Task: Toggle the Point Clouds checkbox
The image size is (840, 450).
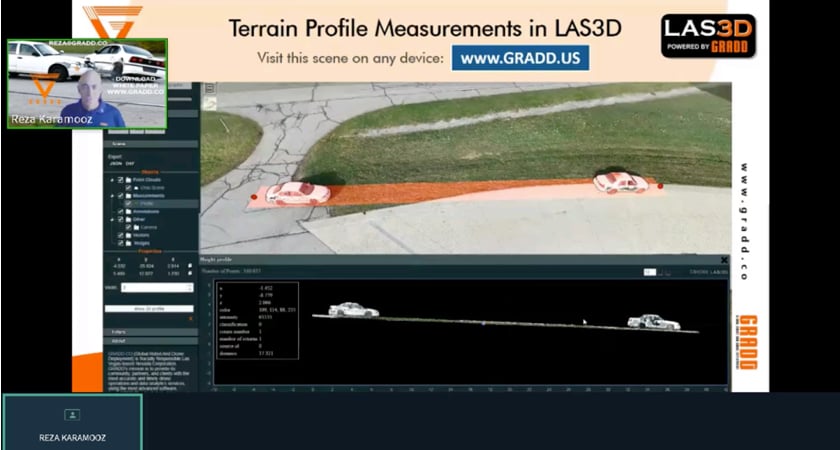Action: (121, 180)
